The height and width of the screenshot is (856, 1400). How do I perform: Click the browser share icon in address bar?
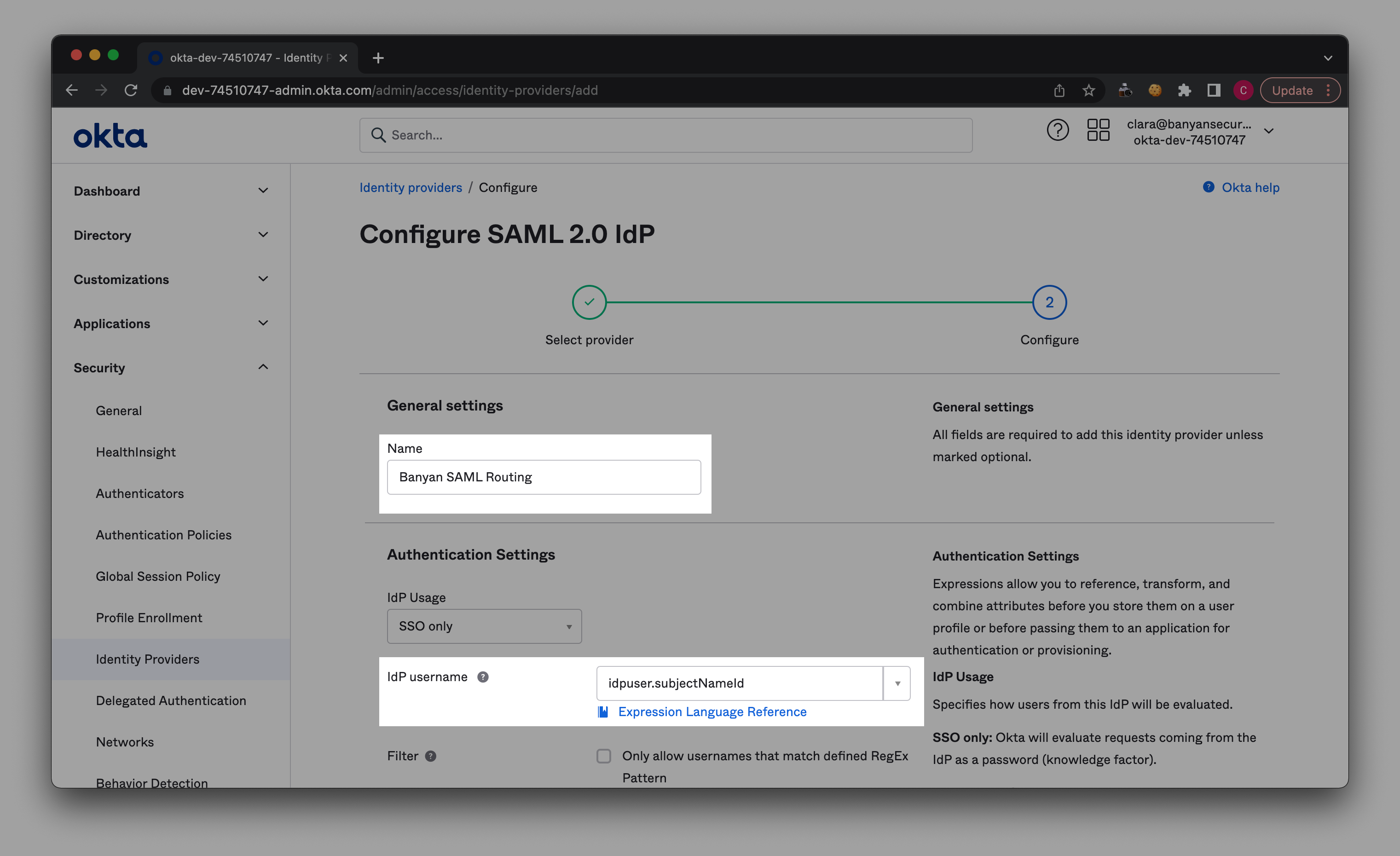[x=1059, y=90]
